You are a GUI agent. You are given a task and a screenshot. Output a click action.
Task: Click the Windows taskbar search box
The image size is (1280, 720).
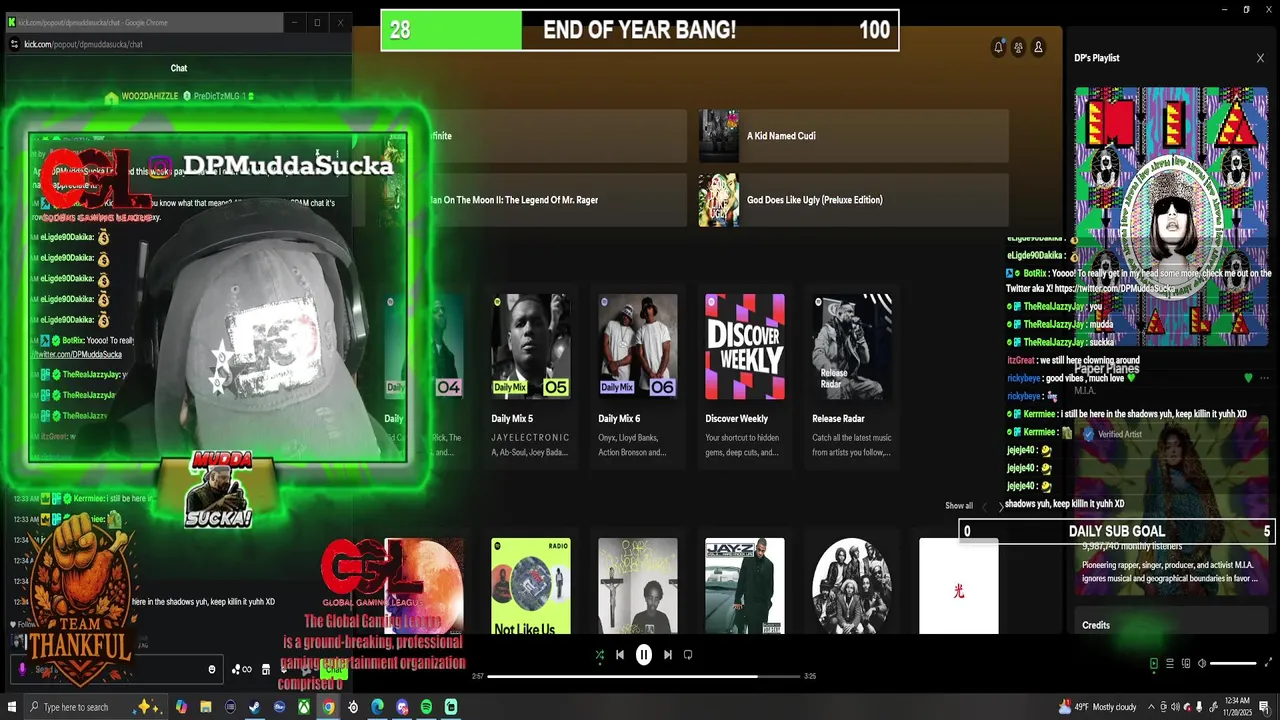click(96, 707)
